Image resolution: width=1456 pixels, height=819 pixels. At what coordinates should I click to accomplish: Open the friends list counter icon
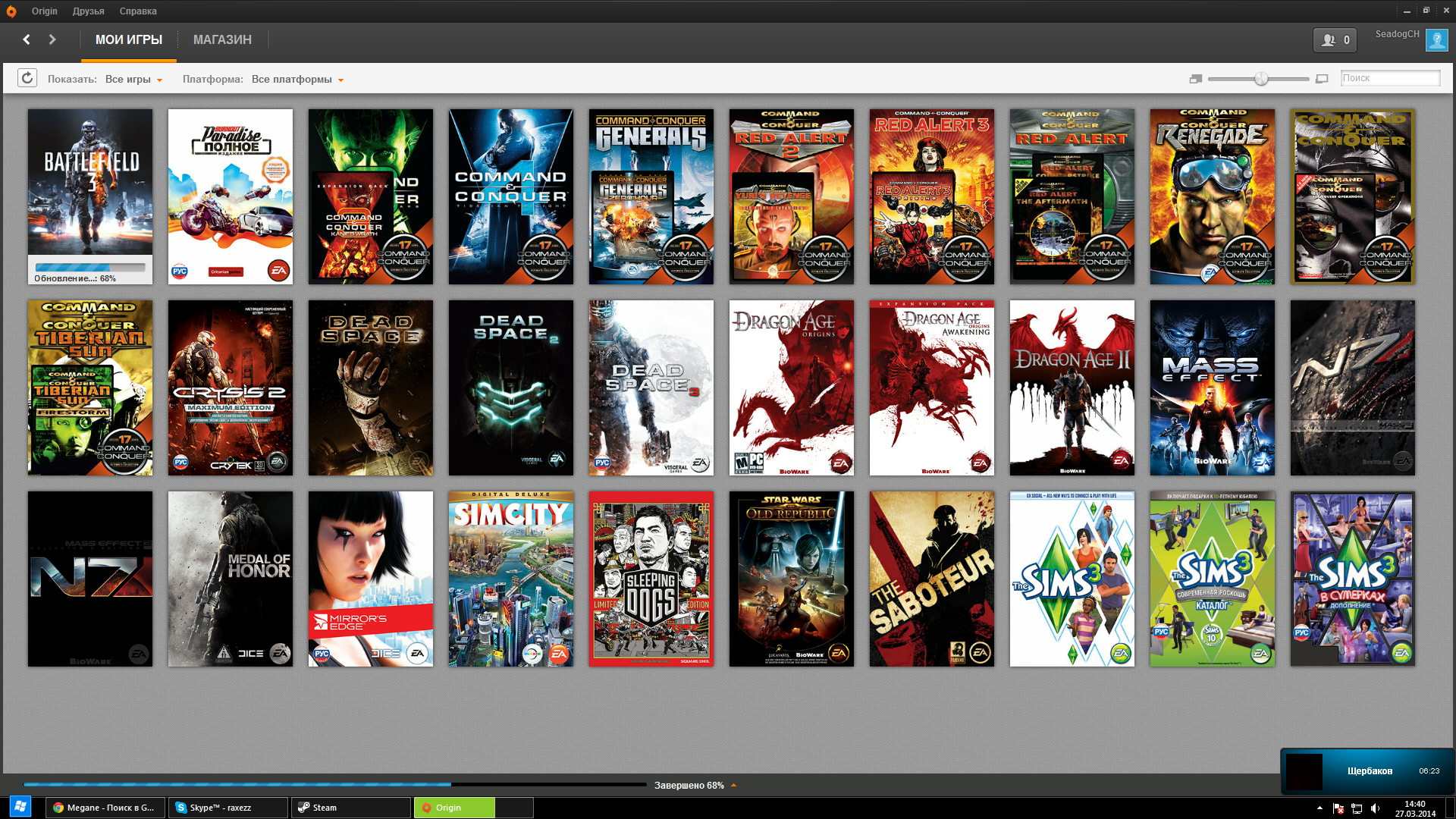tap(1335, 40)
